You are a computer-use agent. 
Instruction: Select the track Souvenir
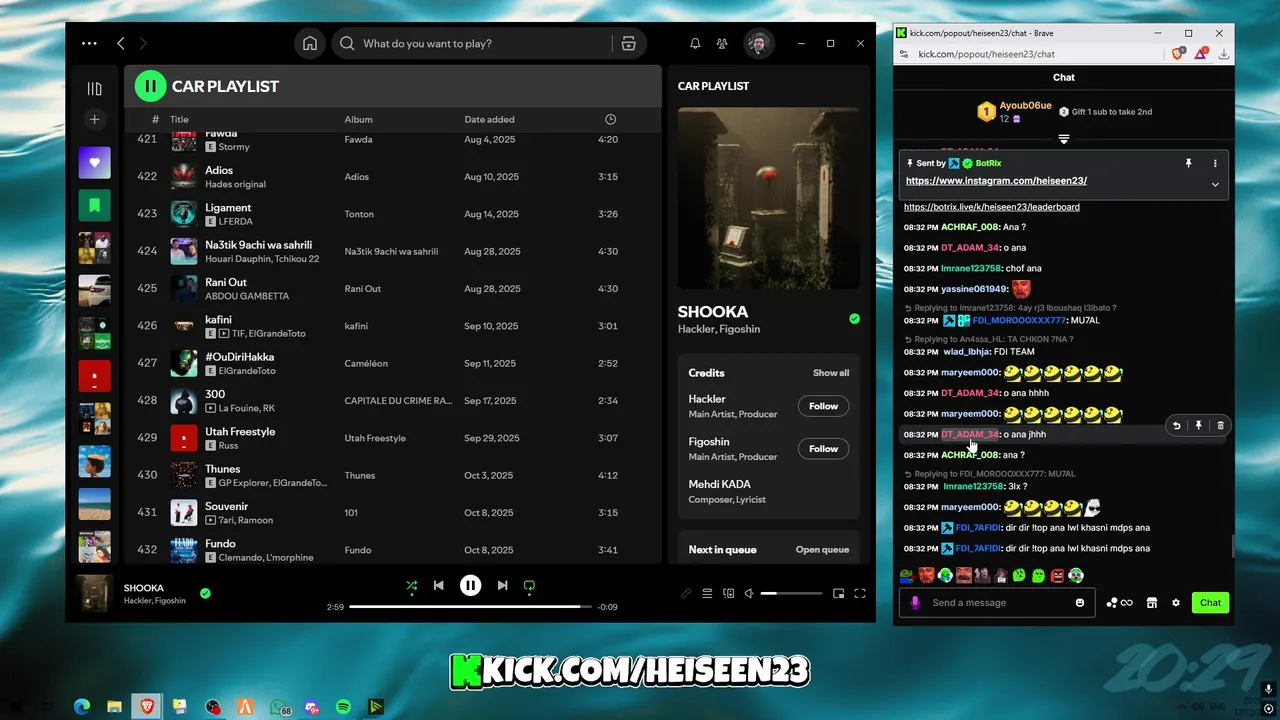pyautogui.click(x=392, y=513)
